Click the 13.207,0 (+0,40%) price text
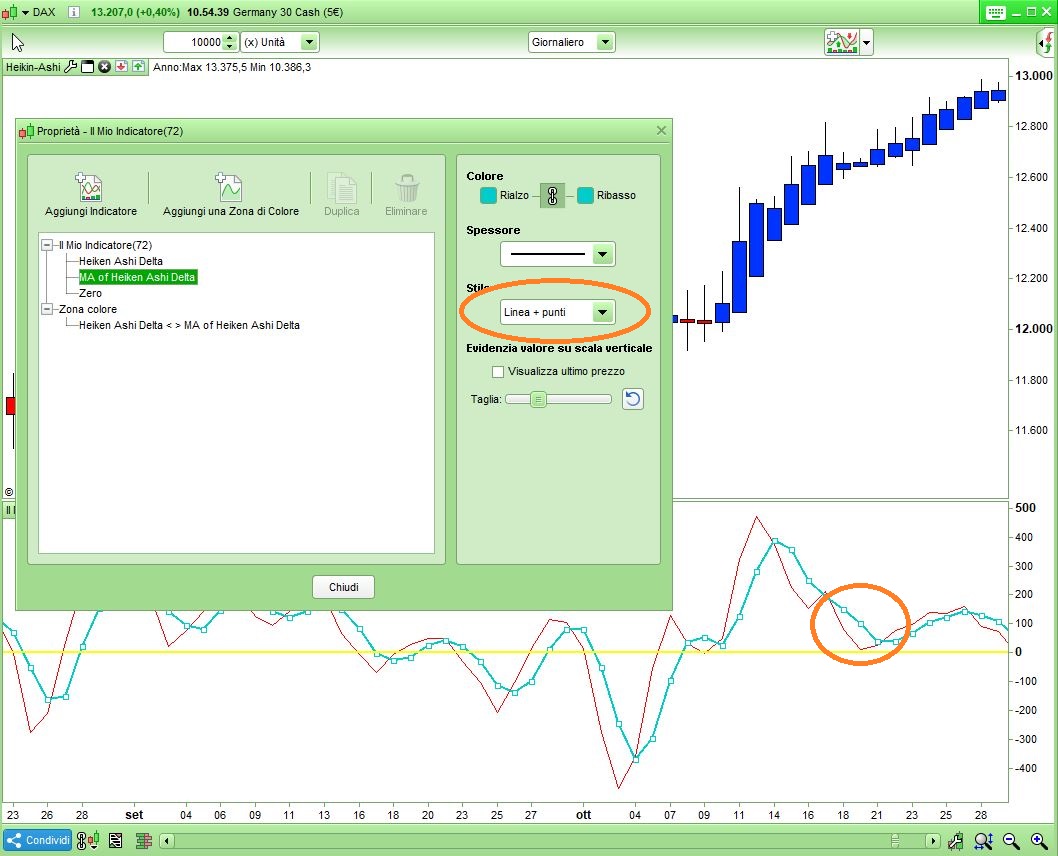1058x856 pixels. pos(135,12)
